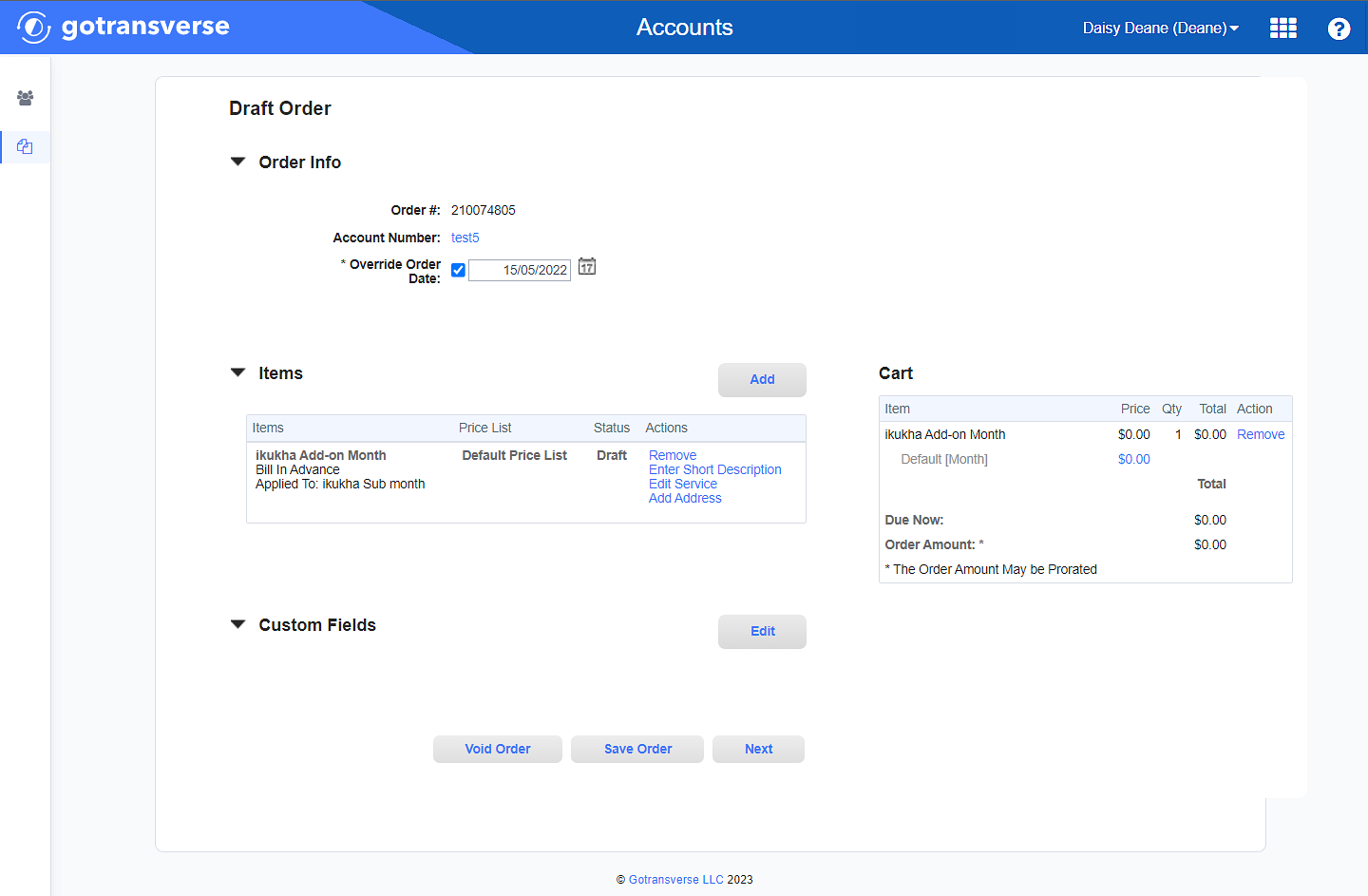The image size is (1368, 896).
Task: Click the Order Amount label
Action: (934, 544)
